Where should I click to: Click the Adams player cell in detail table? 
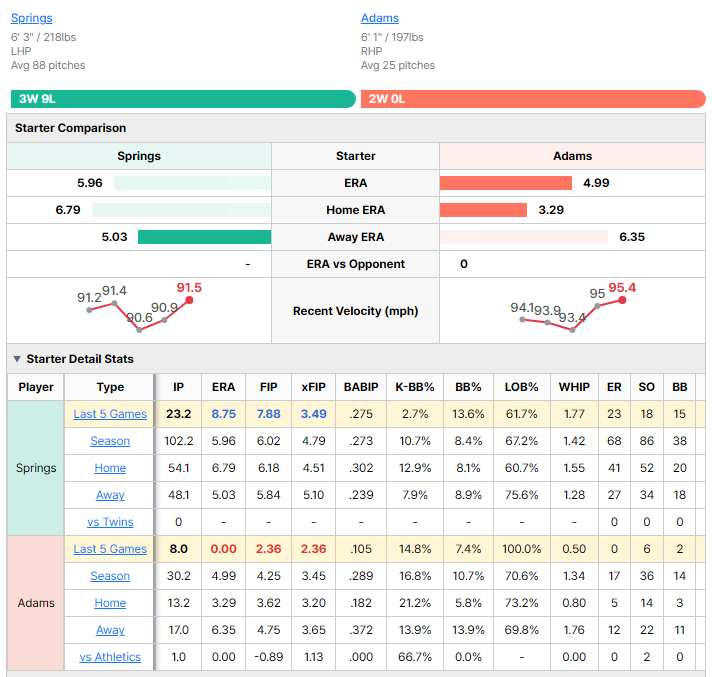(36, 603)
